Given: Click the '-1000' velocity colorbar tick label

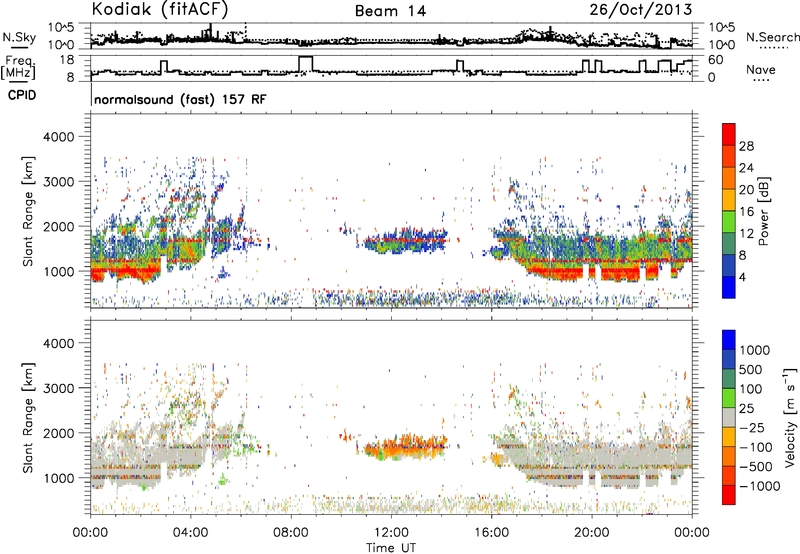Looking at the screenshot, I should point(760,486).
